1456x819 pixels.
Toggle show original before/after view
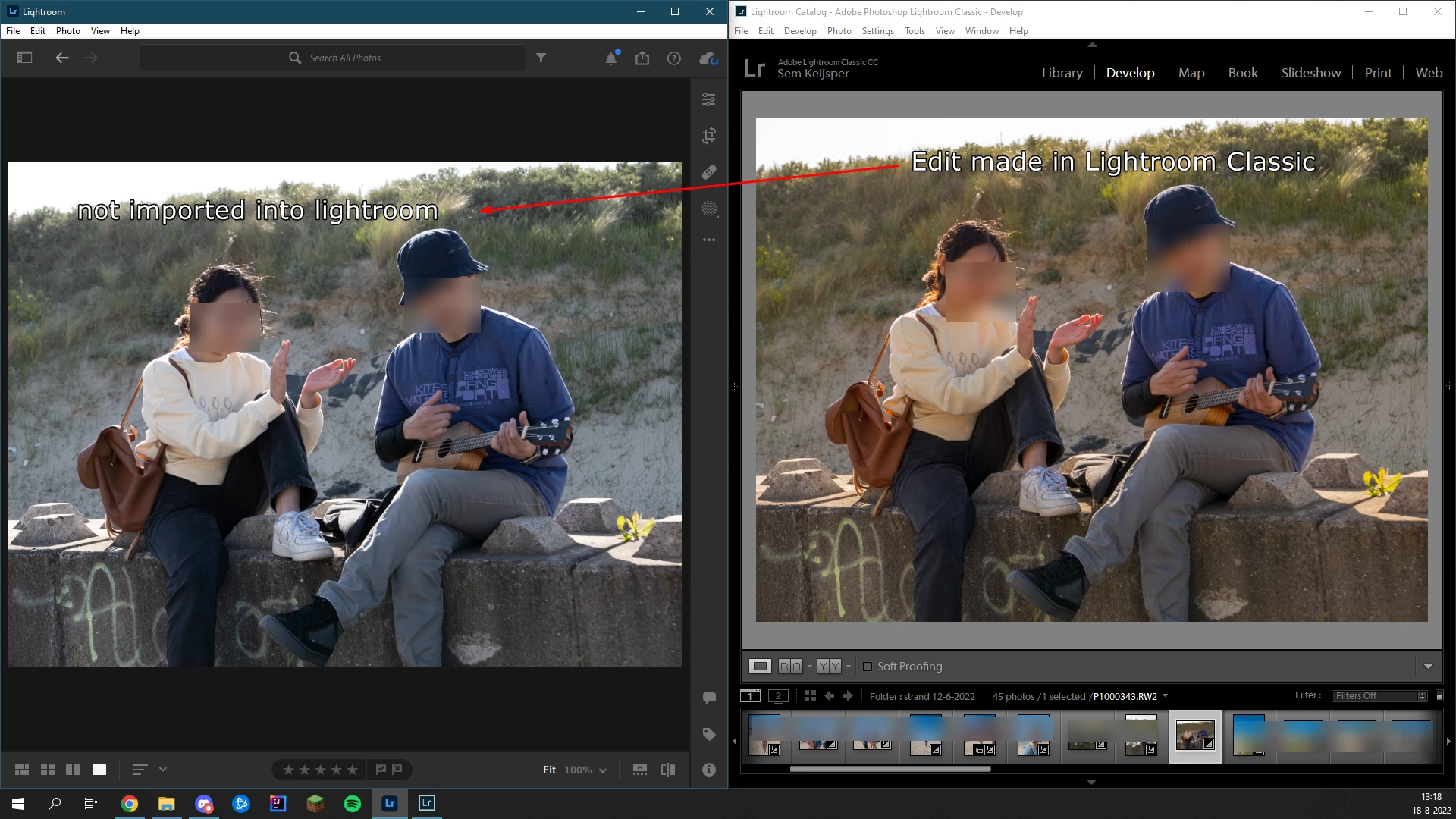668,770
